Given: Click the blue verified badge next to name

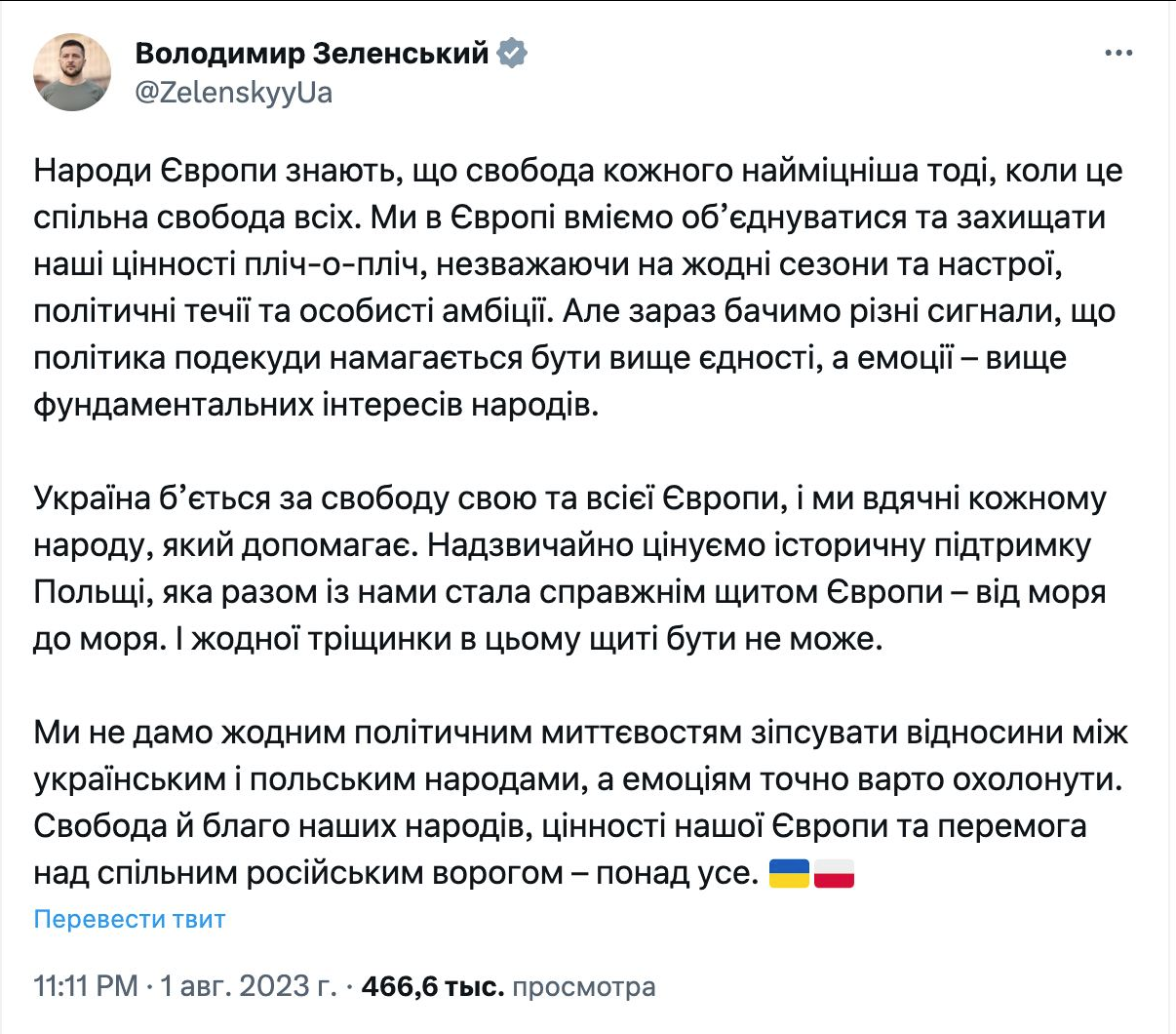Looking at the screenshot, I should (513, 53).
